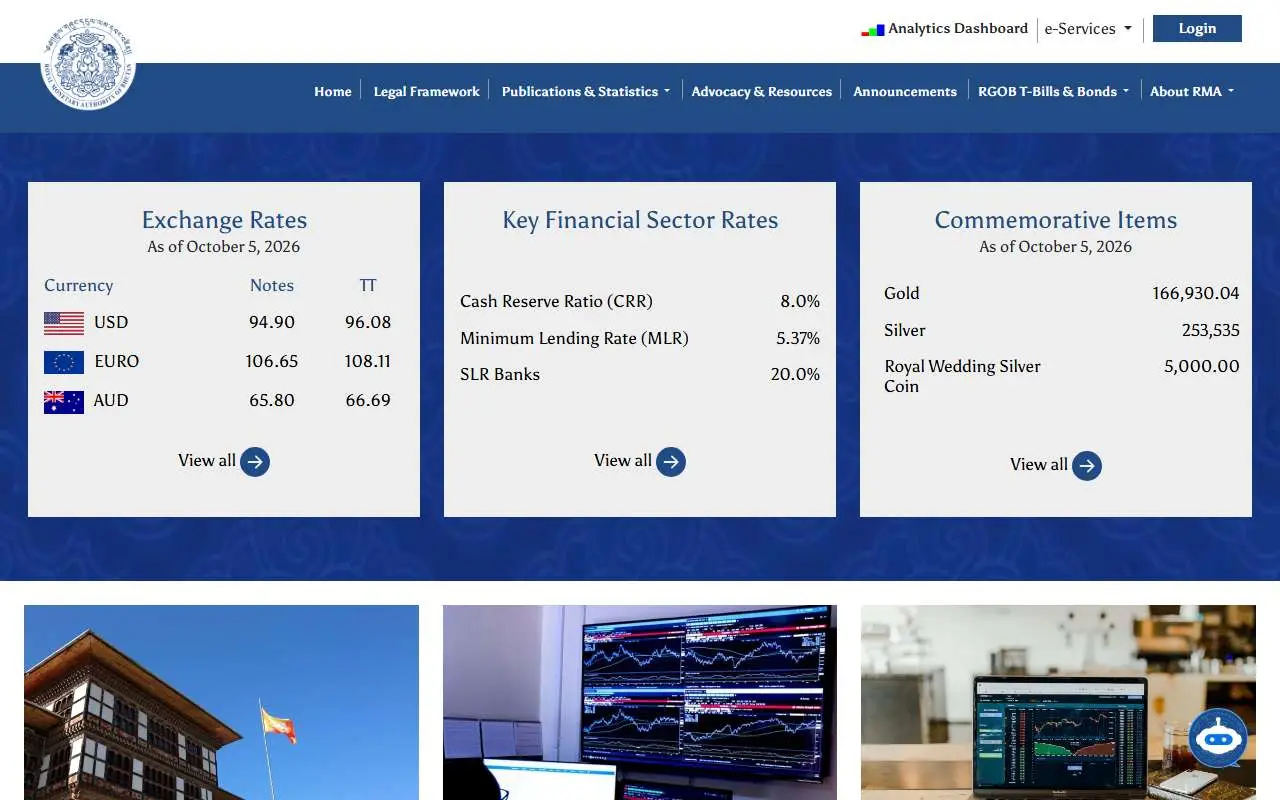Click the Gold price 166,930.04
Screen dimensions: 1280x800
pos(1196,293)
